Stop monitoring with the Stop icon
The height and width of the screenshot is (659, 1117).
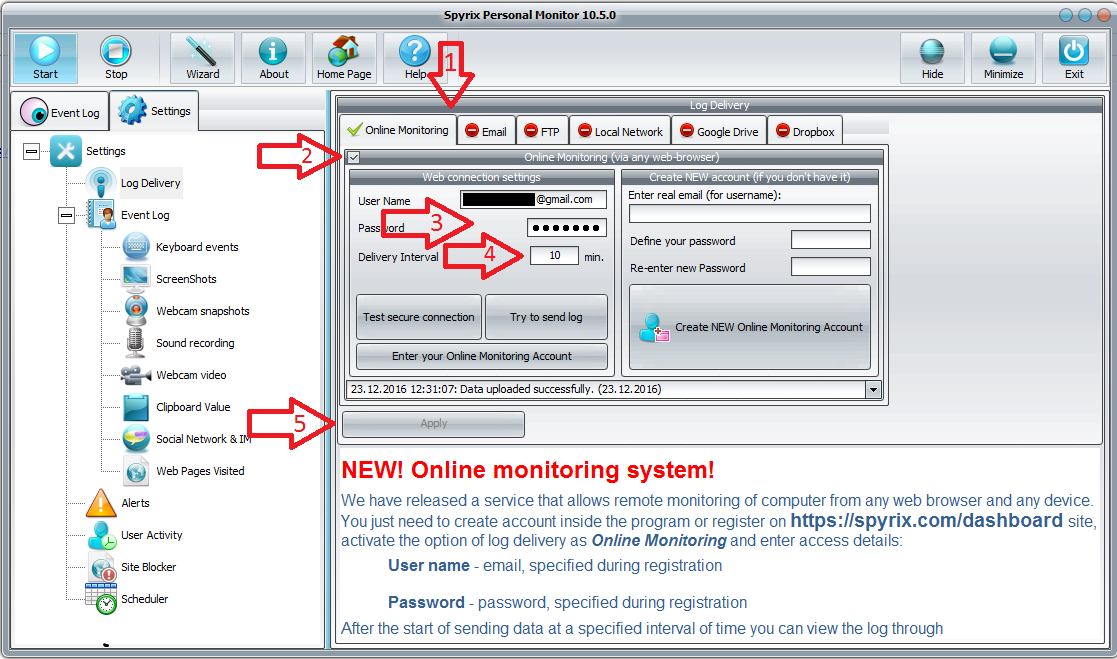(x=115, y=58)
